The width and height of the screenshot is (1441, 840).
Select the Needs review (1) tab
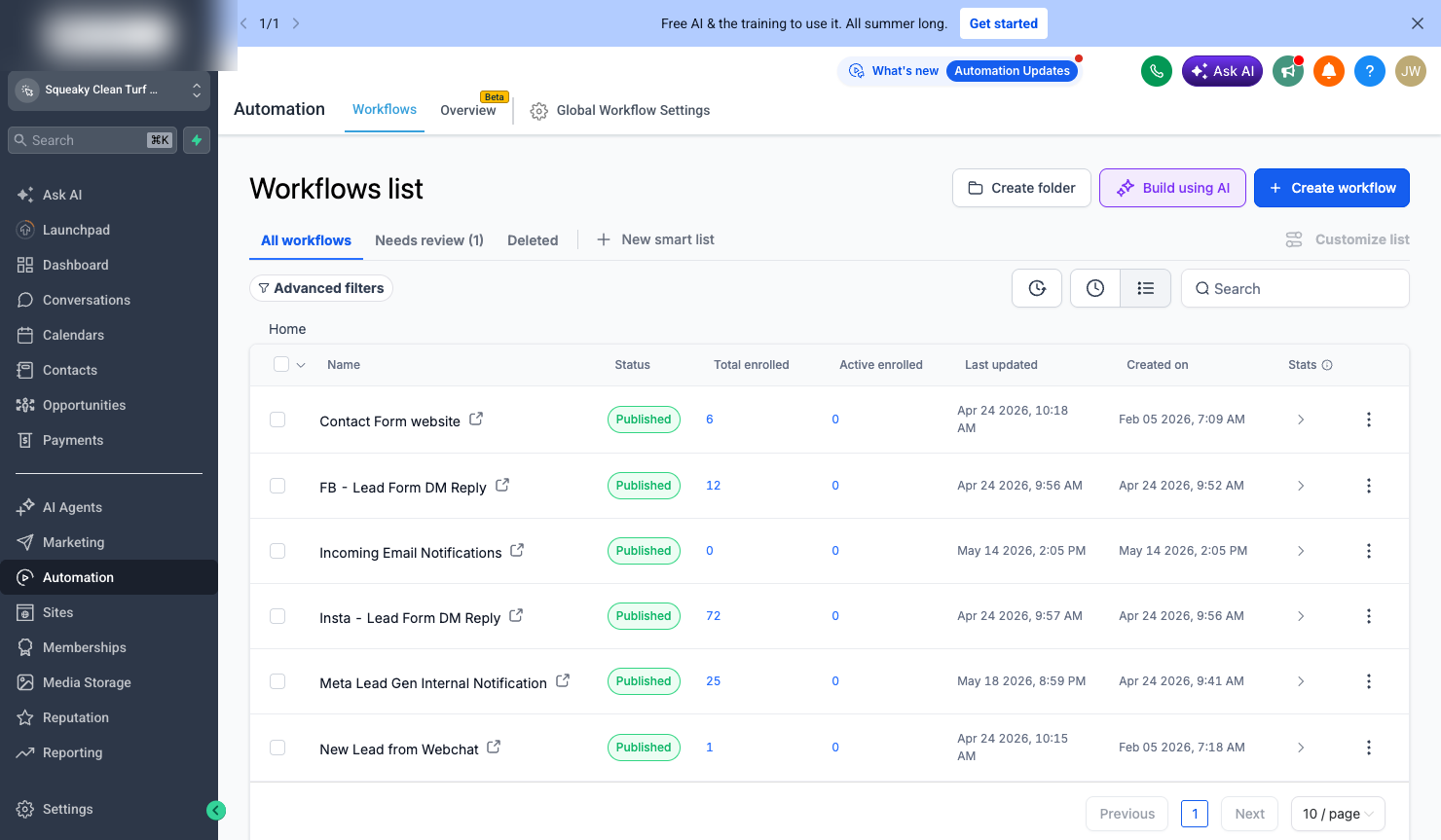[429, 240]
